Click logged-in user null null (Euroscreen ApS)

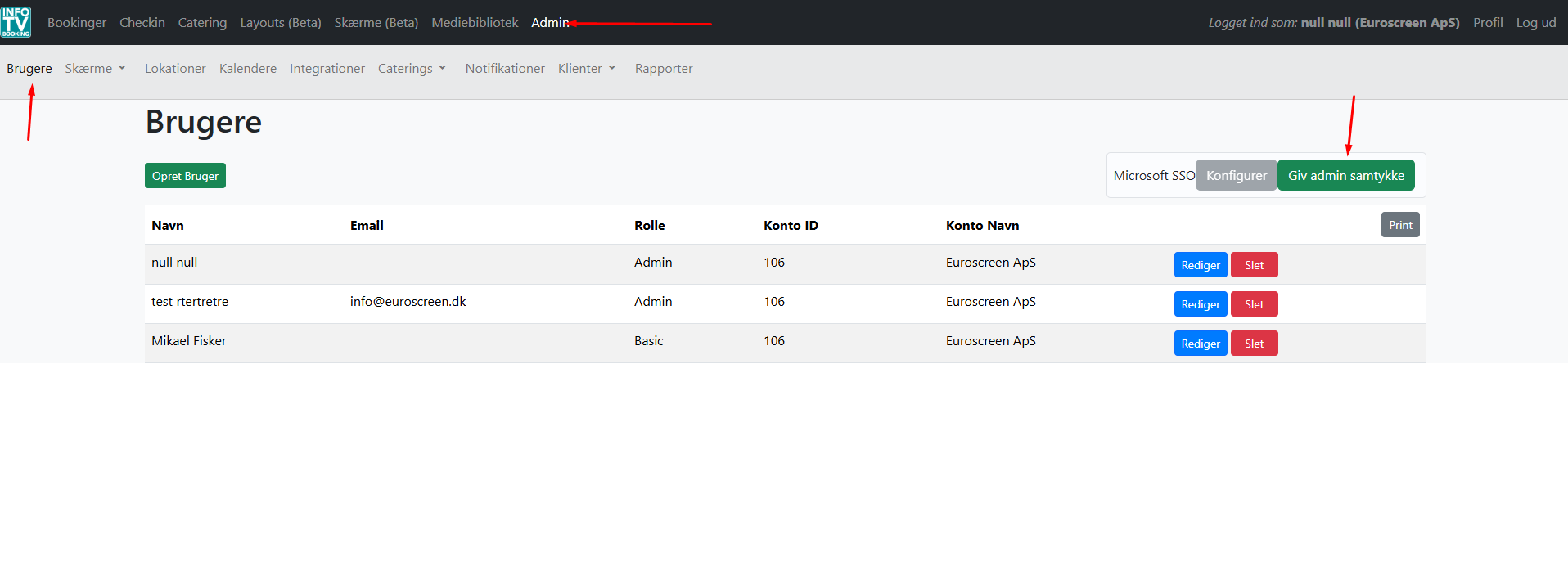tap(1381, 23)
